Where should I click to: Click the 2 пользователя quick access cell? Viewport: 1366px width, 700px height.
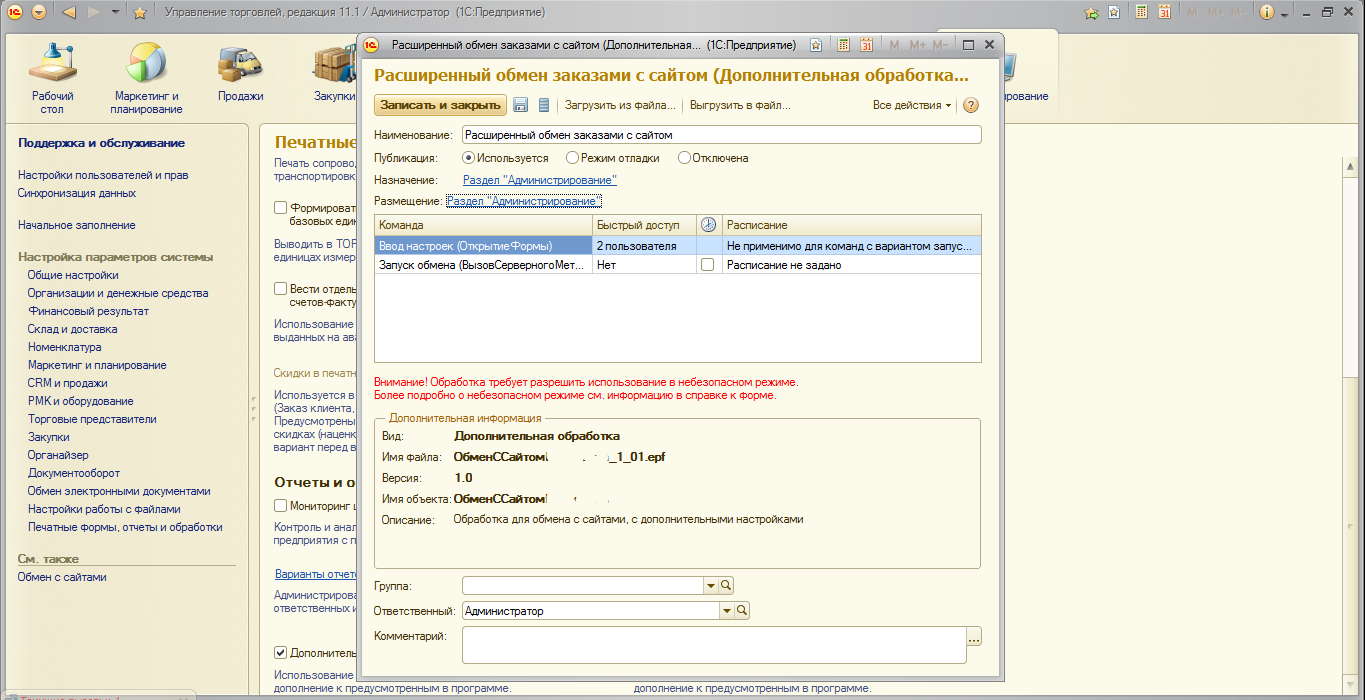644,245
